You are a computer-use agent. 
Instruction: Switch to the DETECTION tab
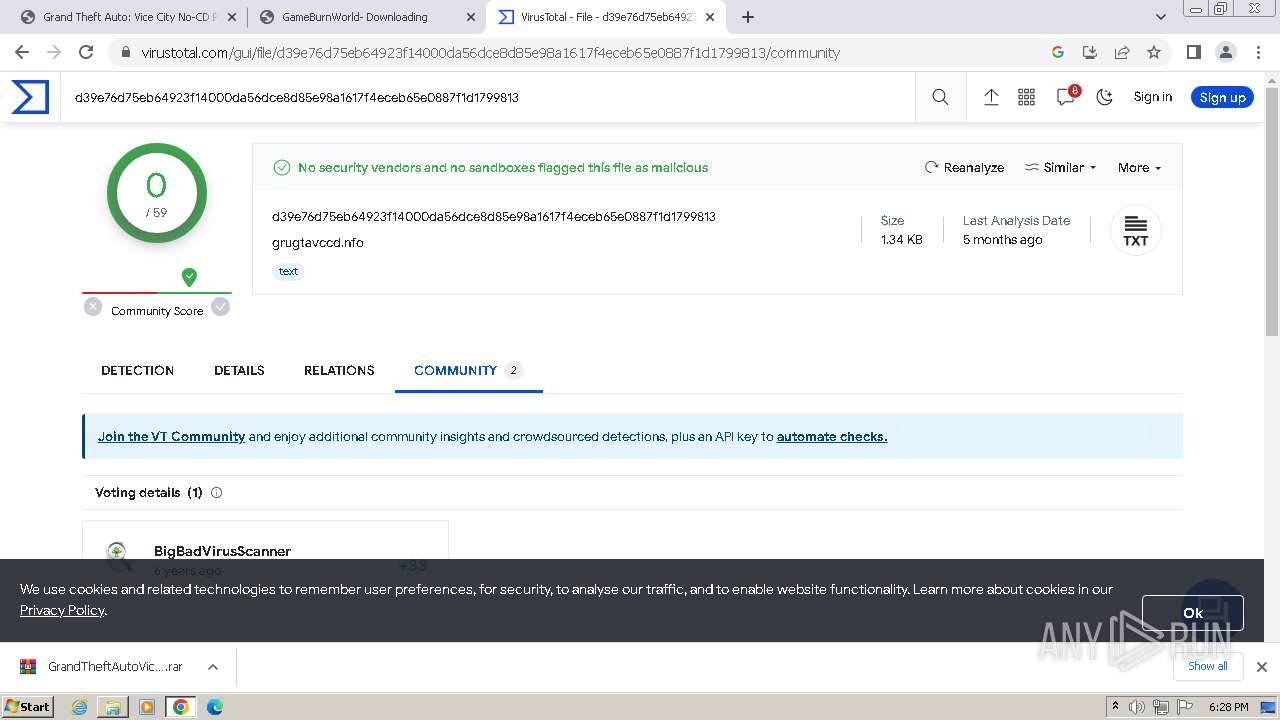click(137, 370)
